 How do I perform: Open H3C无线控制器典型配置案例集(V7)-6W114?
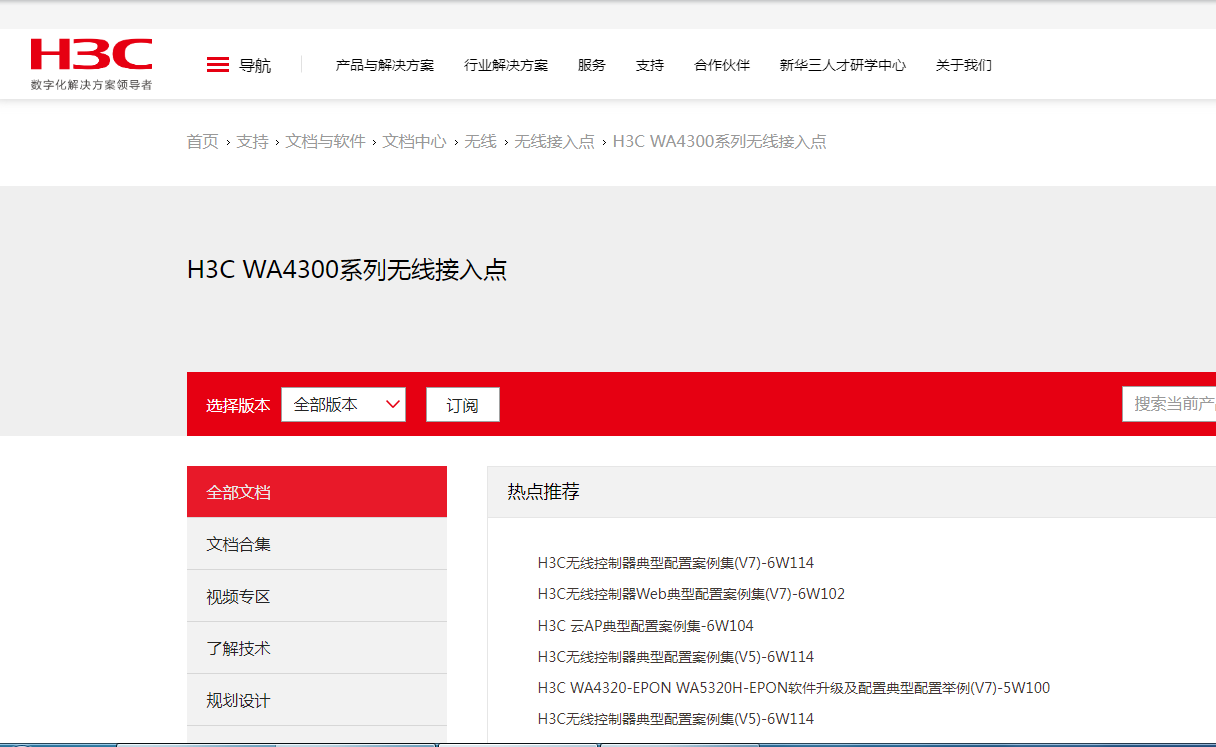[676, 563]
